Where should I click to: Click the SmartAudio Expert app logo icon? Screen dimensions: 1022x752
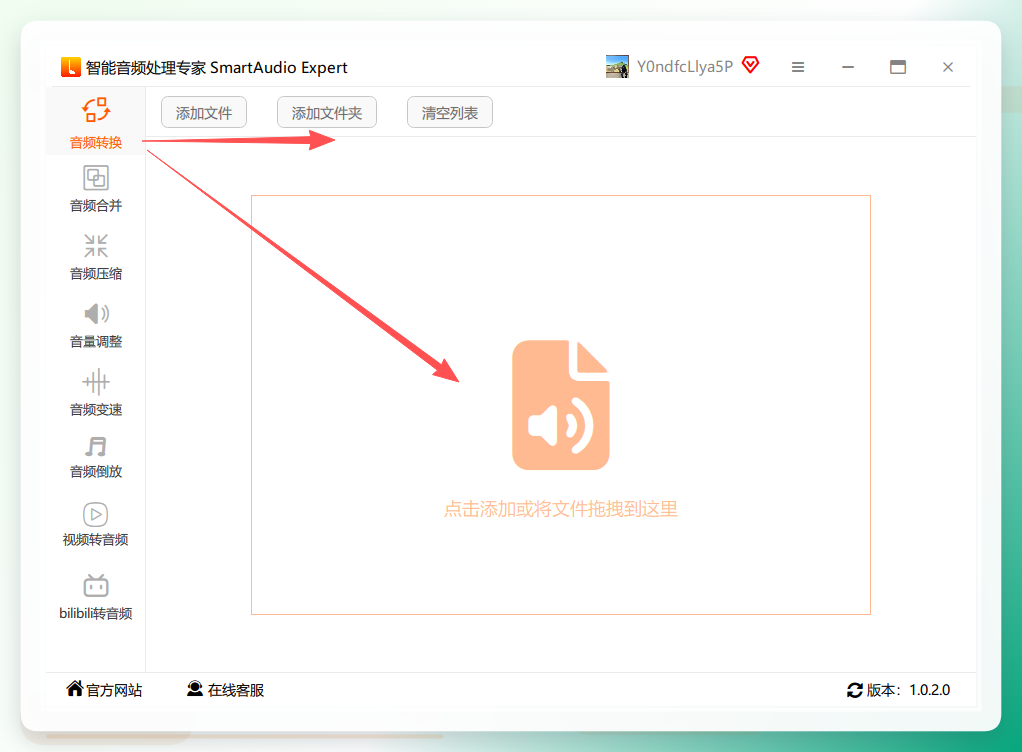pos(70,66)
